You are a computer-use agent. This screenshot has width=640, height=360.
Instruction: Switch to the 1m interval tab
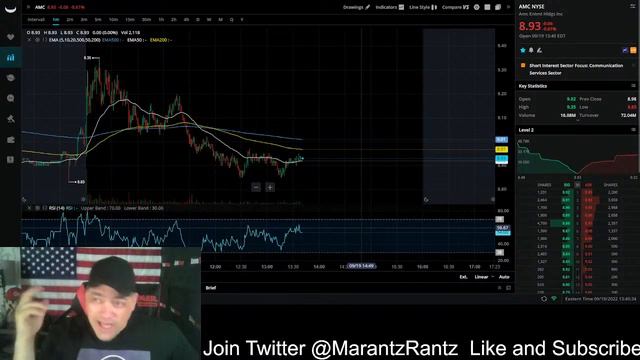pyautogui.click(x=56, y=20)
